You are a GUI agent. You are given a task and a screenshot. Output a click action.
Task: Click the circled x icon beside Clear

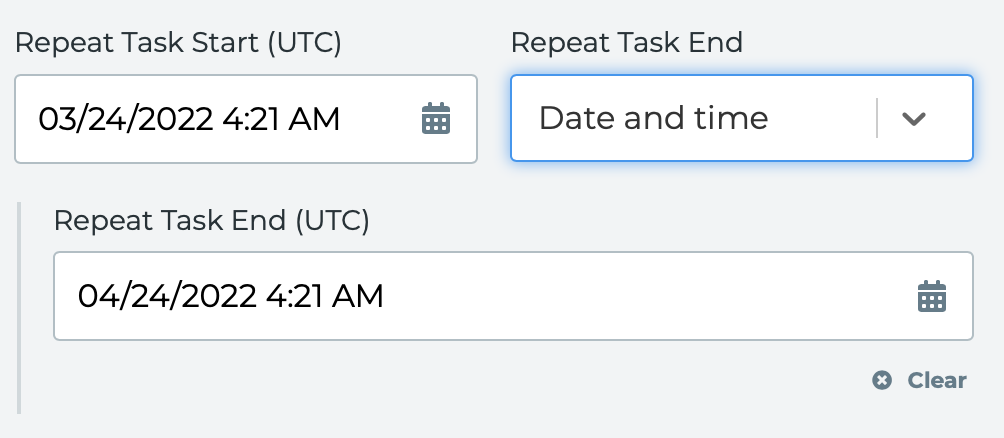pos(882,380)
